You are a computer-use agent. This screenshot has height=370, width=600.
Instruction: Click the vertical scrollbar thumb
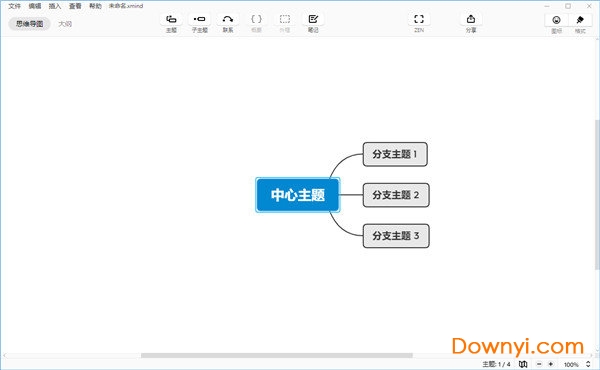[597, 195]
